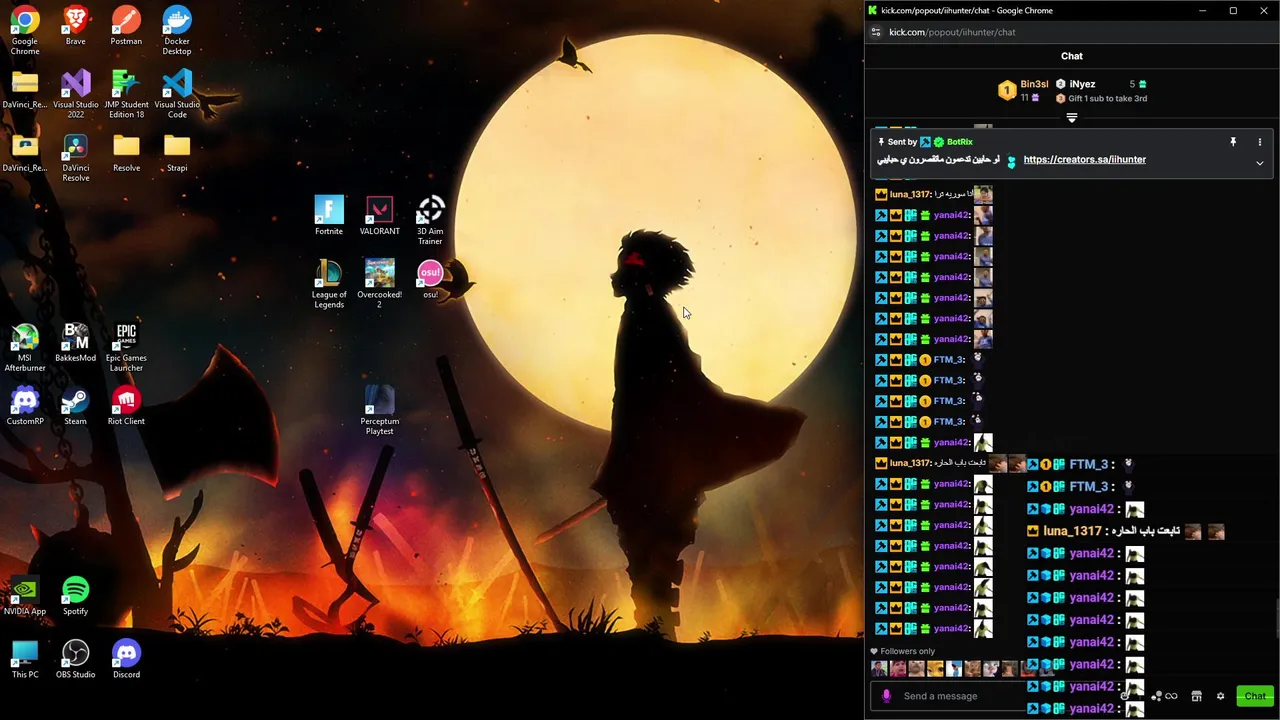This screenshot has height=720, width=1280.
Task: Select the Strapi folder icon
Action: pos(177,152)
